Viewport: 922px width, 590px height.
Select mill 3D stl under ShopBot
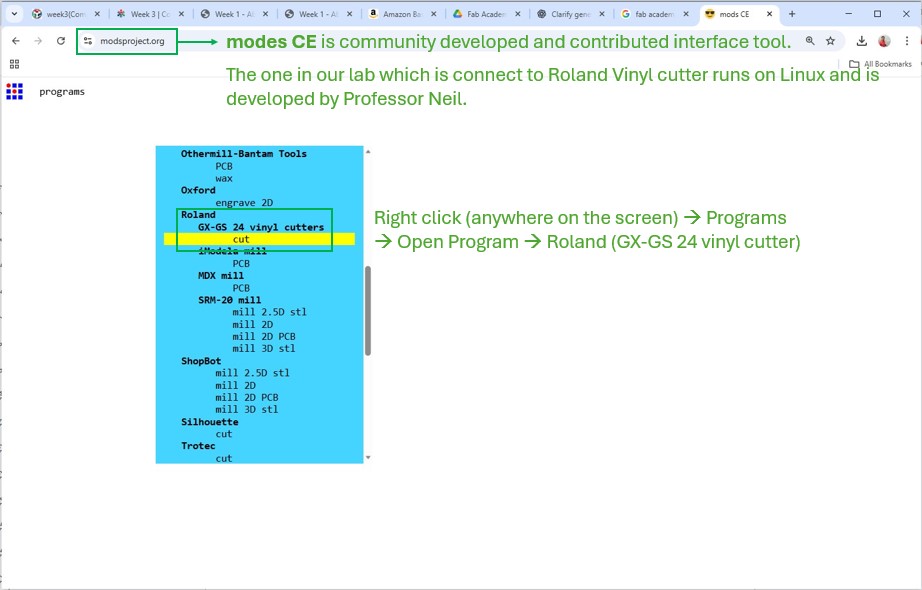pos(247,409)
